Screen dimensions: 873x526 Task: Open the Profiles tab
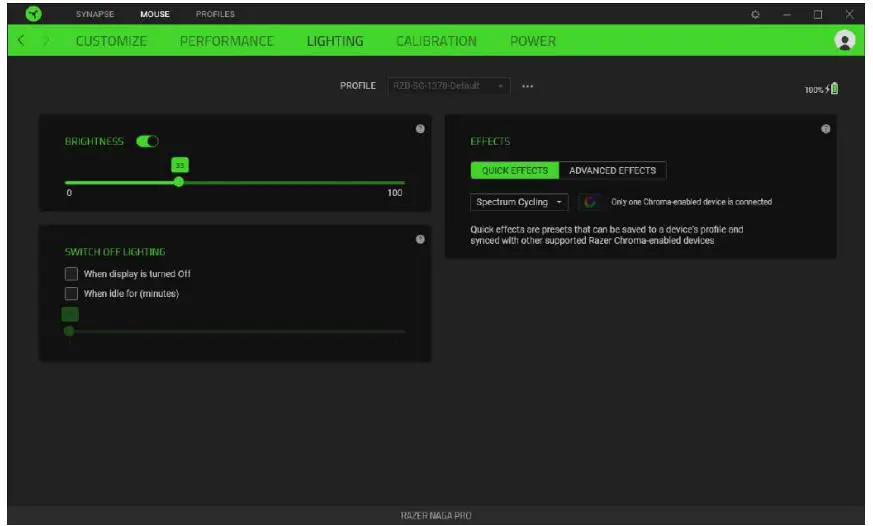pos(215,14)
